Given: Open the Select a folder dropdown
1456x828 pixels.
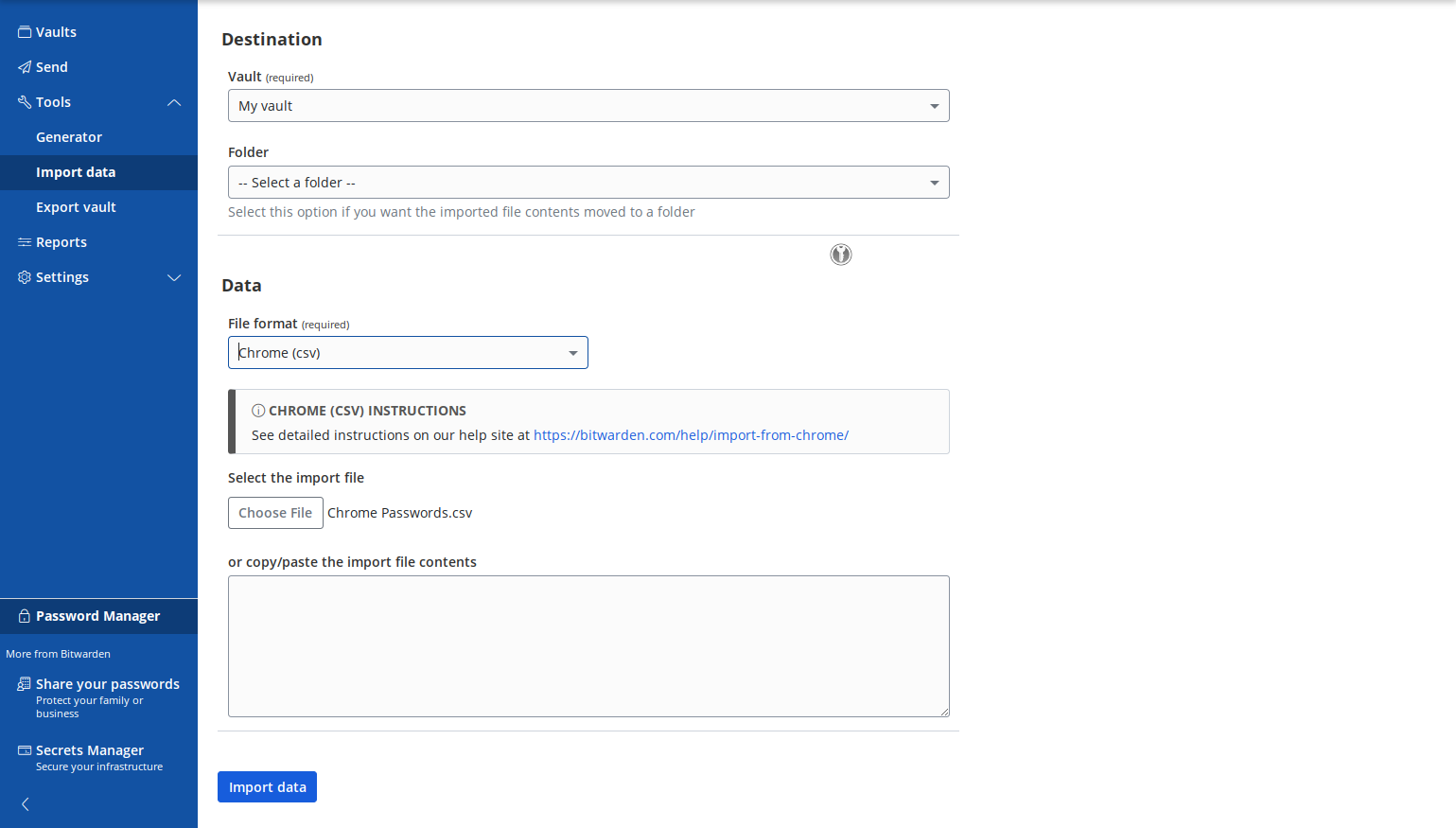Looking at the screenshot, I should (x=588, y=183).
